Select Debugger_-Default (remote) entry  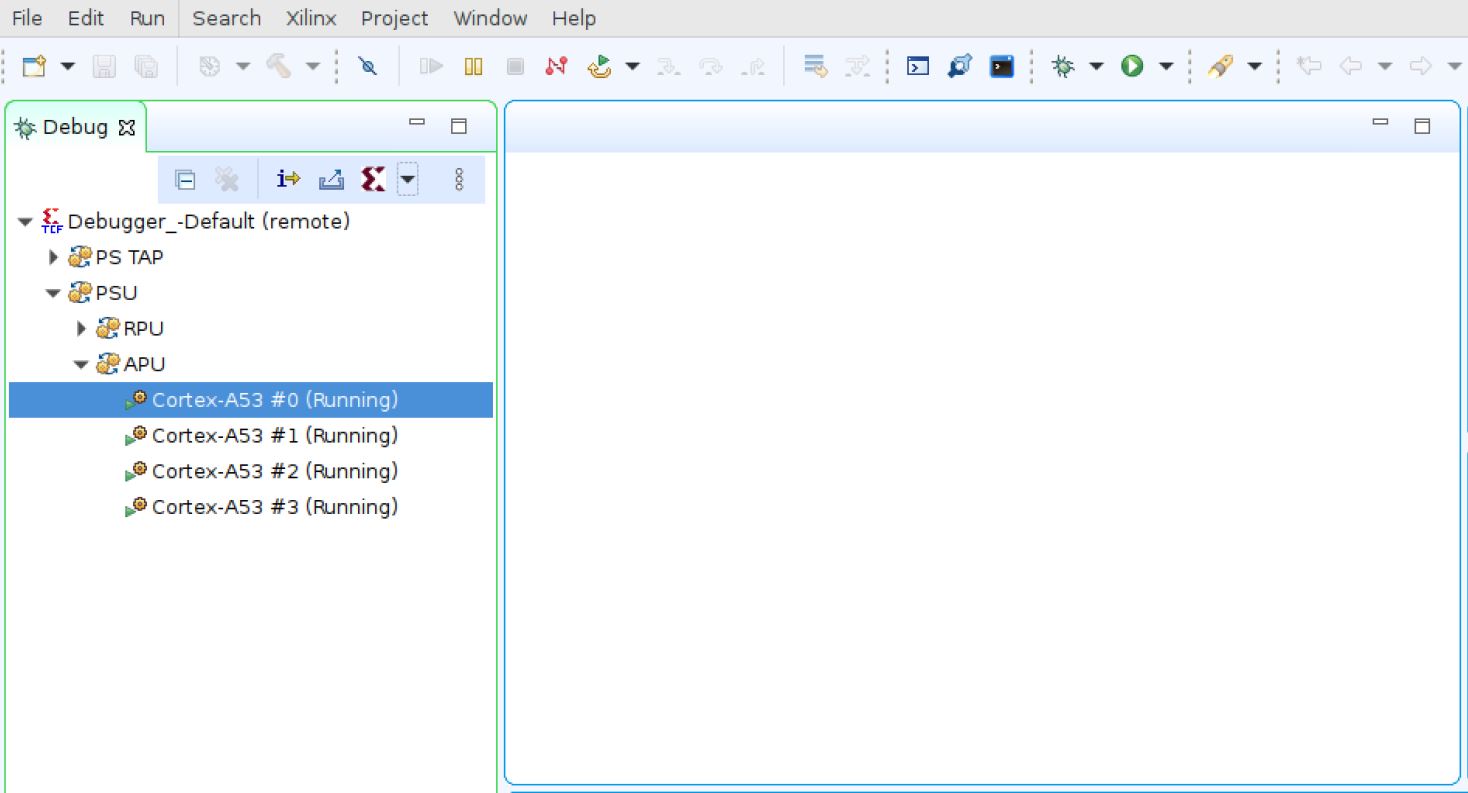click(x=208, y=221)
